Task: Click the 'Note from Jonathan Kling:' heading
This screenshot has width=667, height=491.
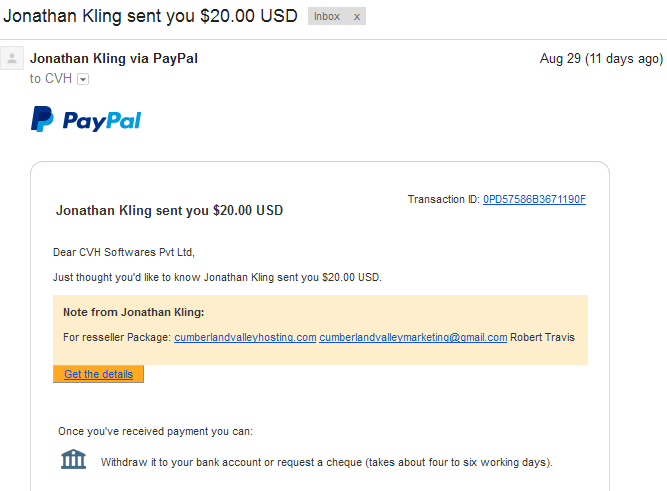Action: [x=133, y=312]
